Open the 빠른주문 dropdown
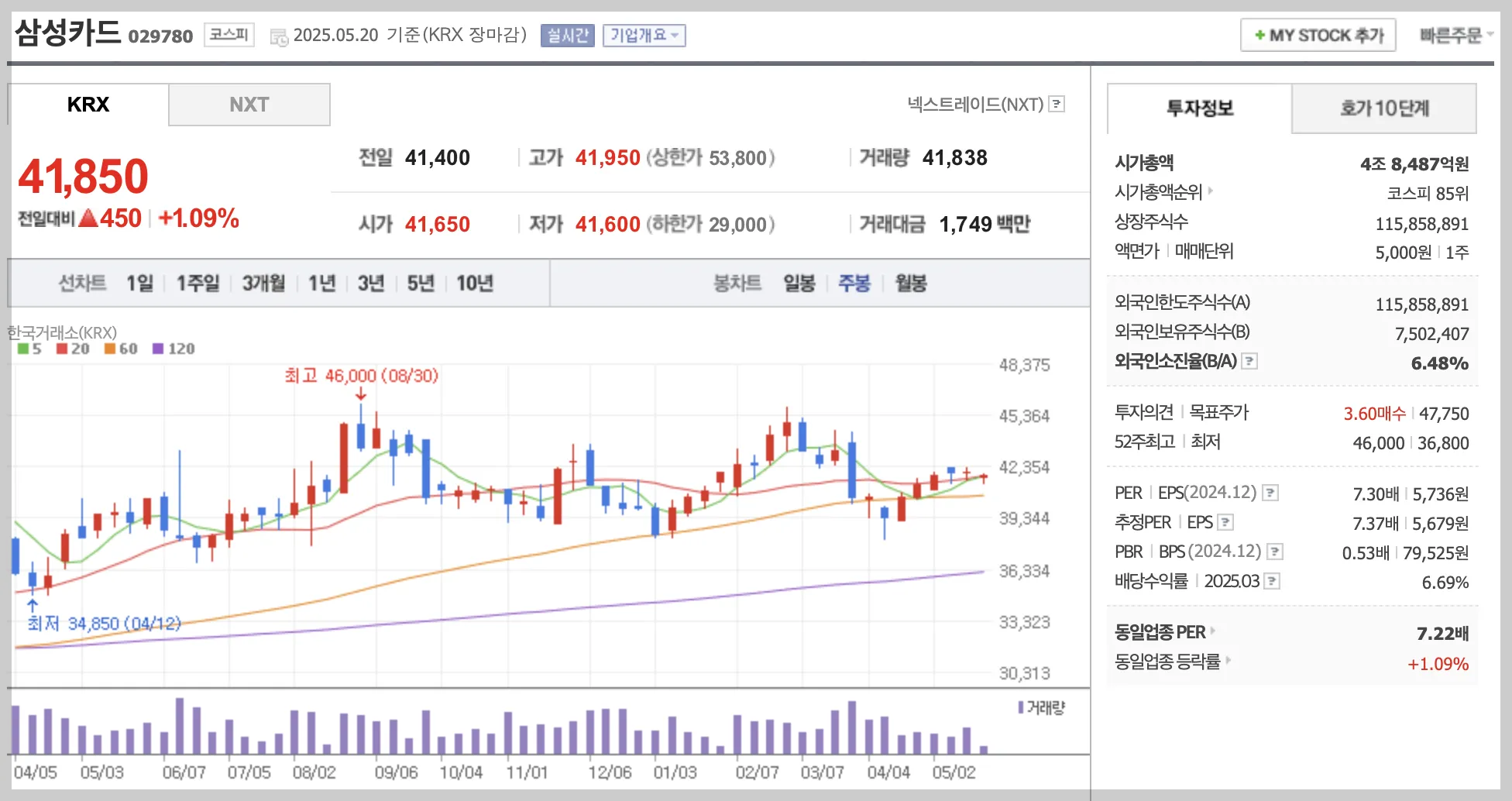The width and height of the screenshot is (1512, 801). [1456, 35]
